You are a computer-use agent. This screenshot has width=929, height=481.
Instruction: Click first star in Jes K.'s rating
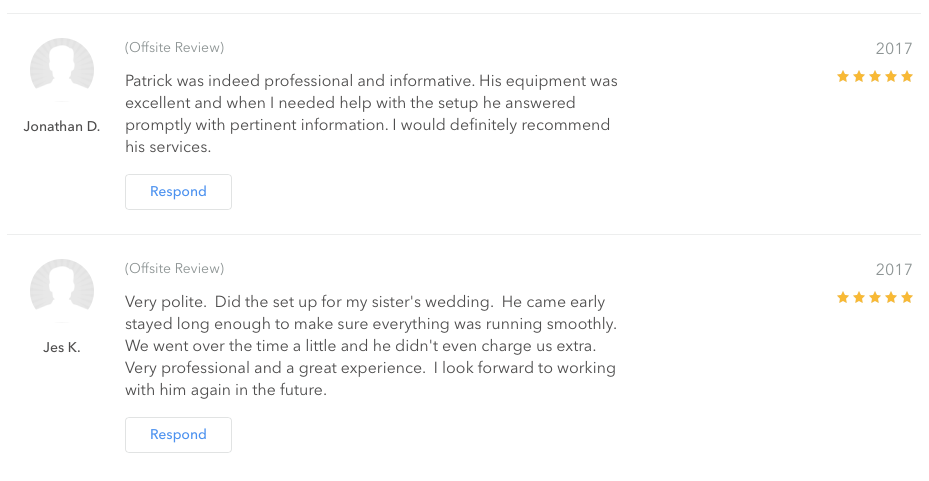(x=842, y=297)
